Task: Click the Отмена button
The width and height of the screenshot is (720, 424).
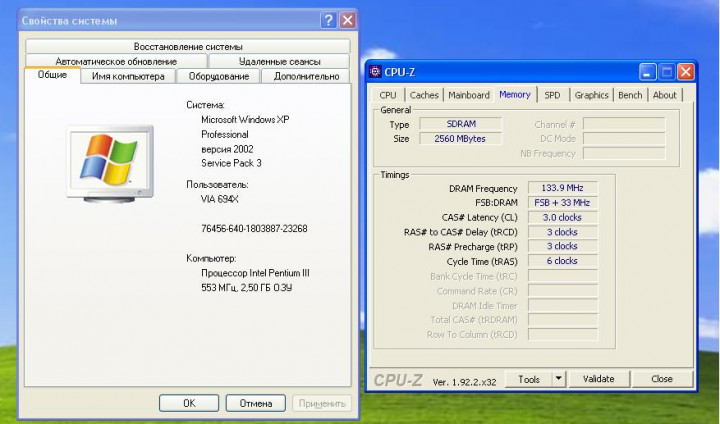Action: click(x=249, y=403)
